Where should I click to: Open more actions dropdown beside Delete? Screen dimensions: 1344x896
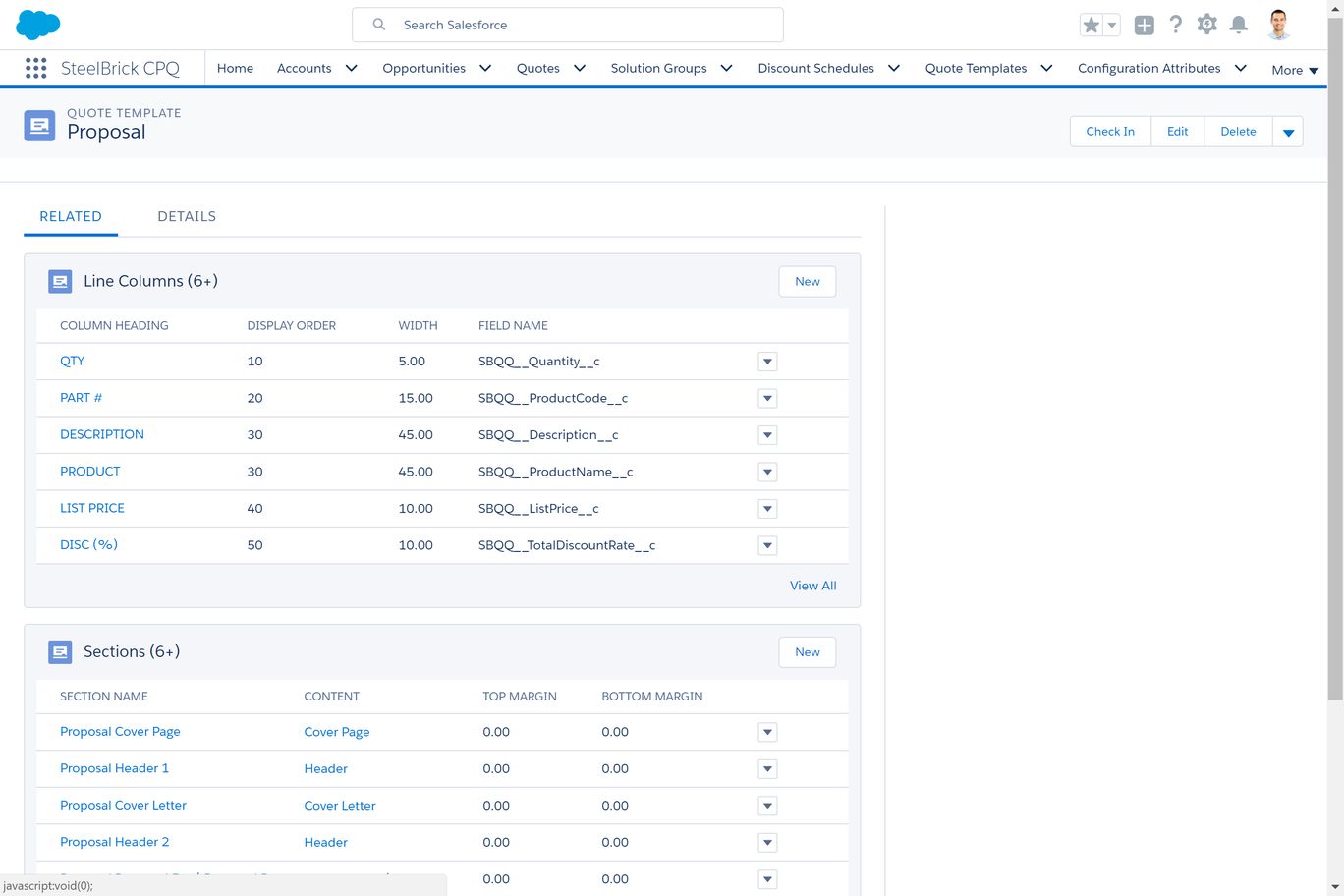1288,132
